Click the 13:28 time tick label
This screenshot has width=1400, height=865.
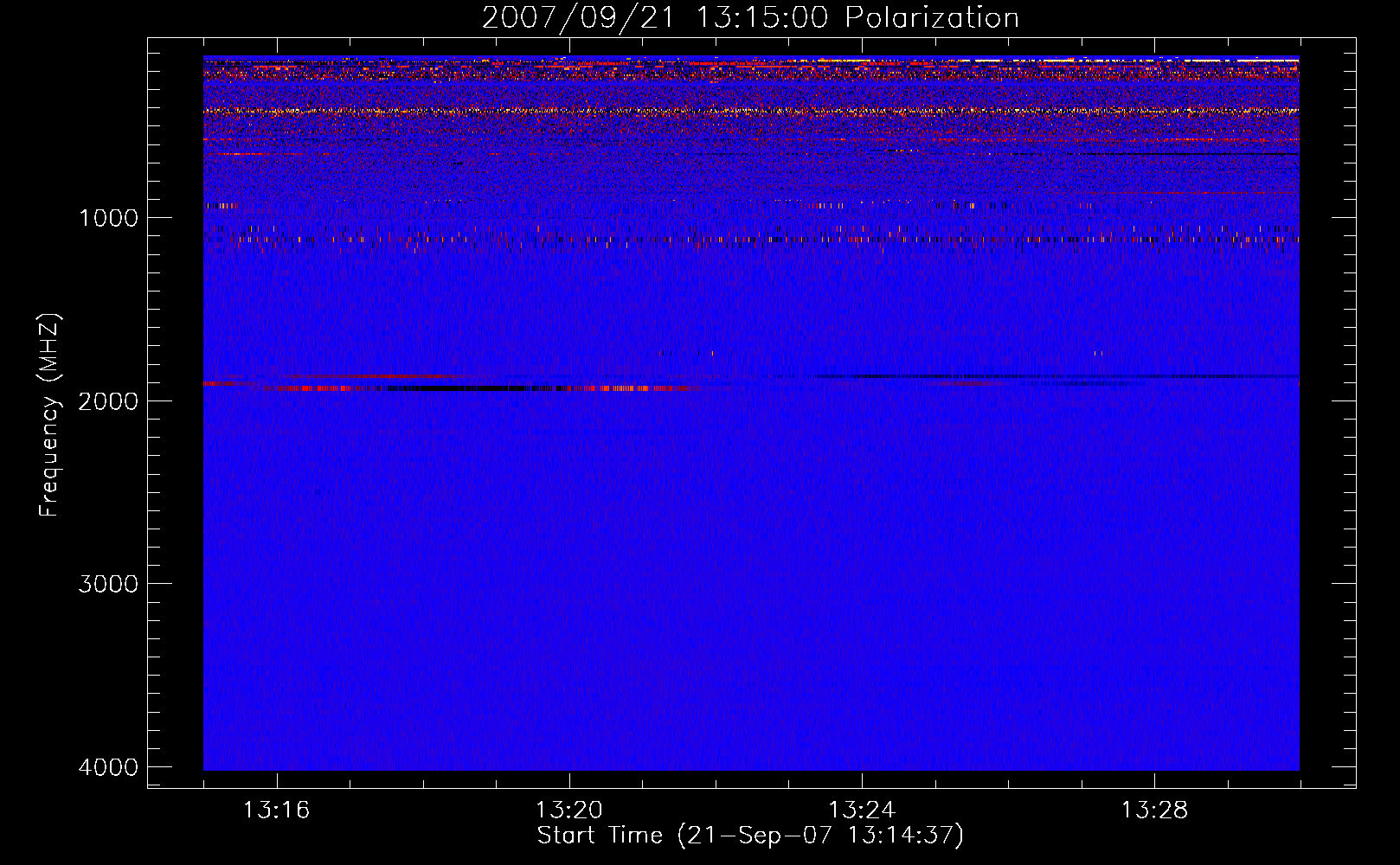(x=1154, y=811)
